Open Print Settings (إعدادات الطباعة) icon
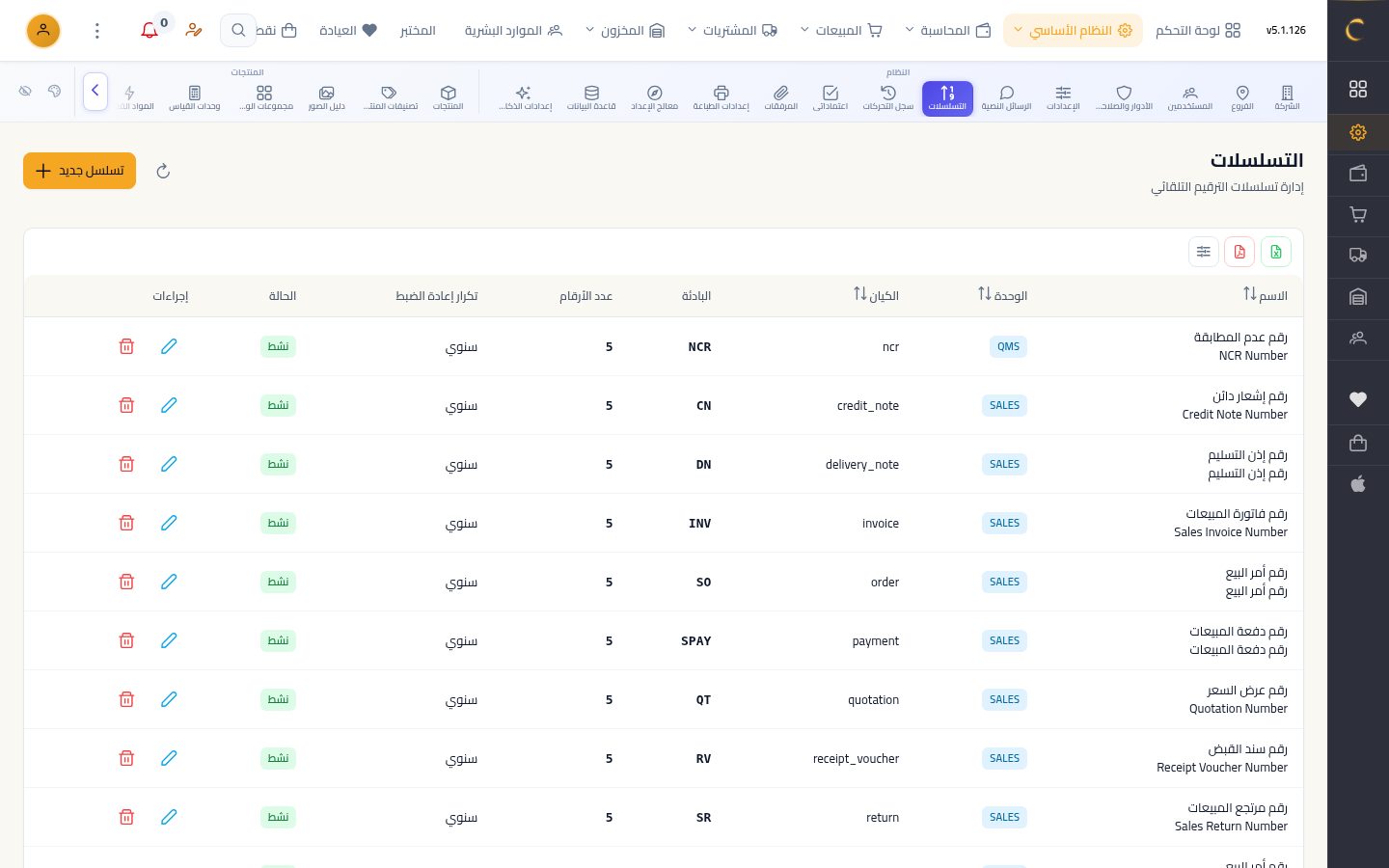The width and height of the screenshot is (1389, 868). click(x=722, y=97)
